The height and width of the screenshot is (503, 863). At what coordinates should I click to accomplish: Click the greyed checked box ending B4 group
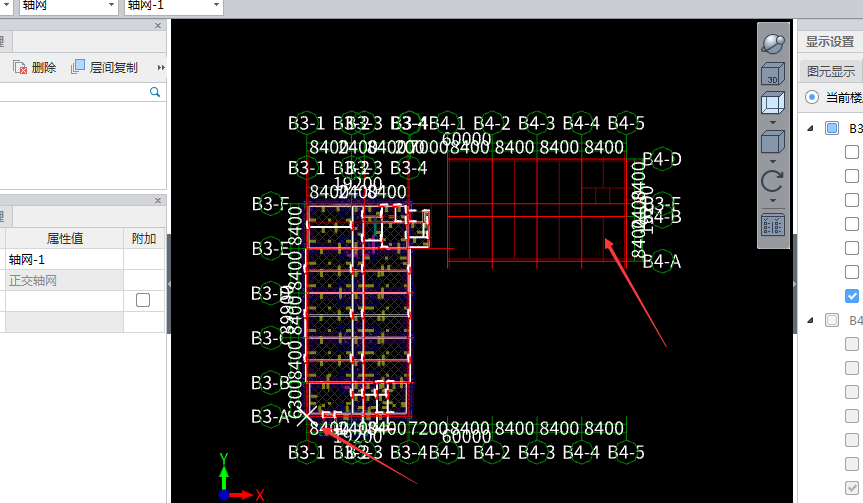(852, 488)
